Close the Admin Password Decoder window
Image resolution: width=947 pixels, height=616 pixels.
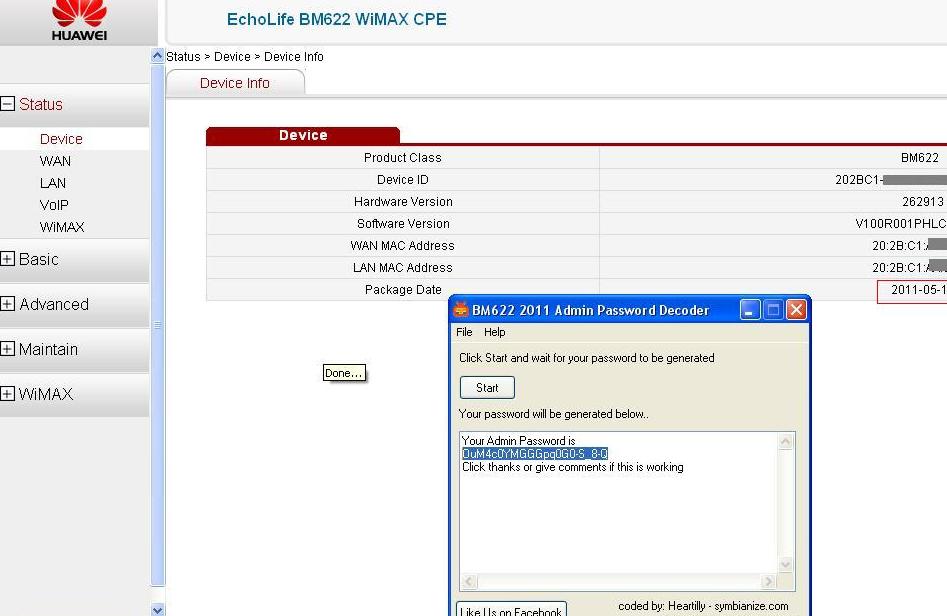(x=797, y=310)
